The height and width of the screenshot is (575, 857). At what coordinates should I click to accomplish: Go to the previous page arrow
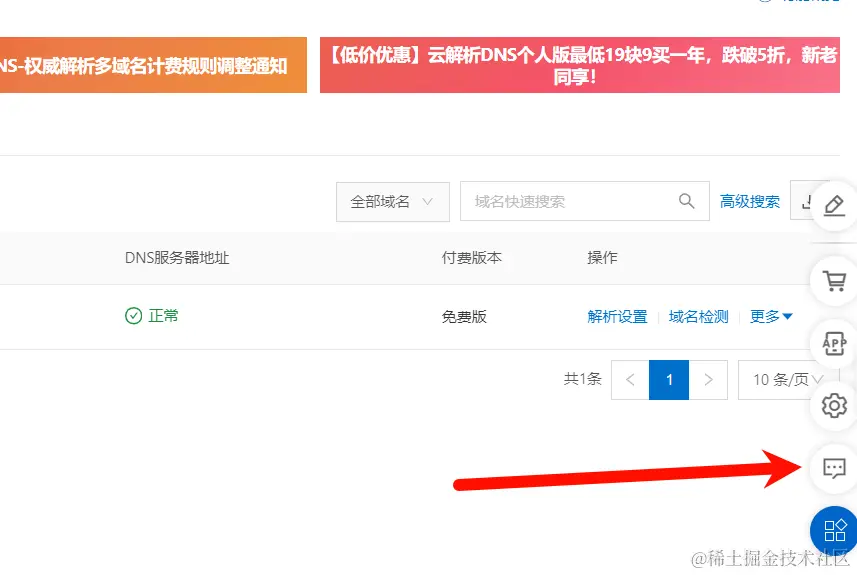coord(630,379)
